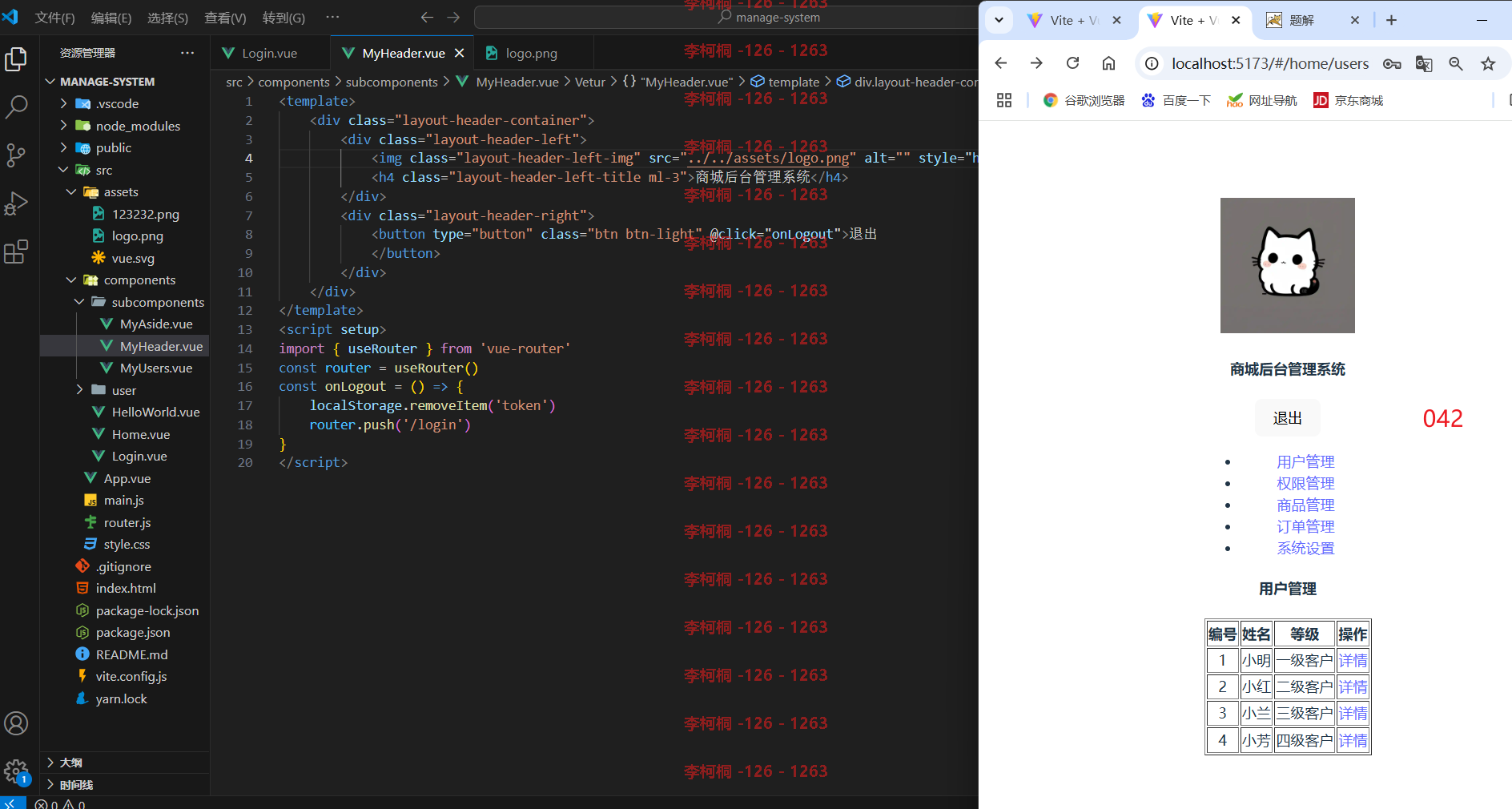
Task: Click the explorer panel more actions ellipsis
Action: (x=187, y=53)
